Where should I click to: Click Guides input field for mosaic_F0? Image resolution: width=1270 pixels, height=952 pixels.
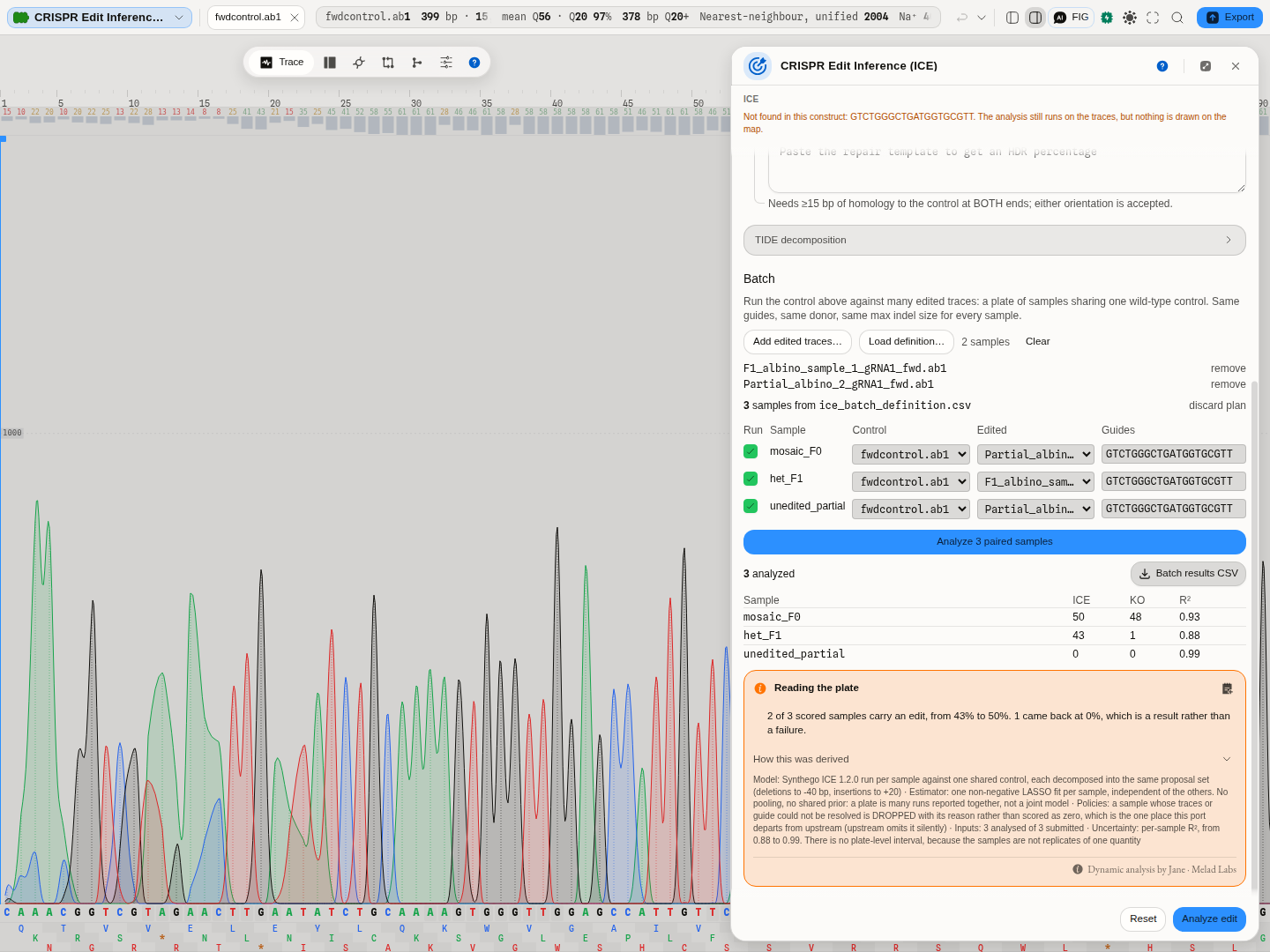click(x=1174, y=454)
